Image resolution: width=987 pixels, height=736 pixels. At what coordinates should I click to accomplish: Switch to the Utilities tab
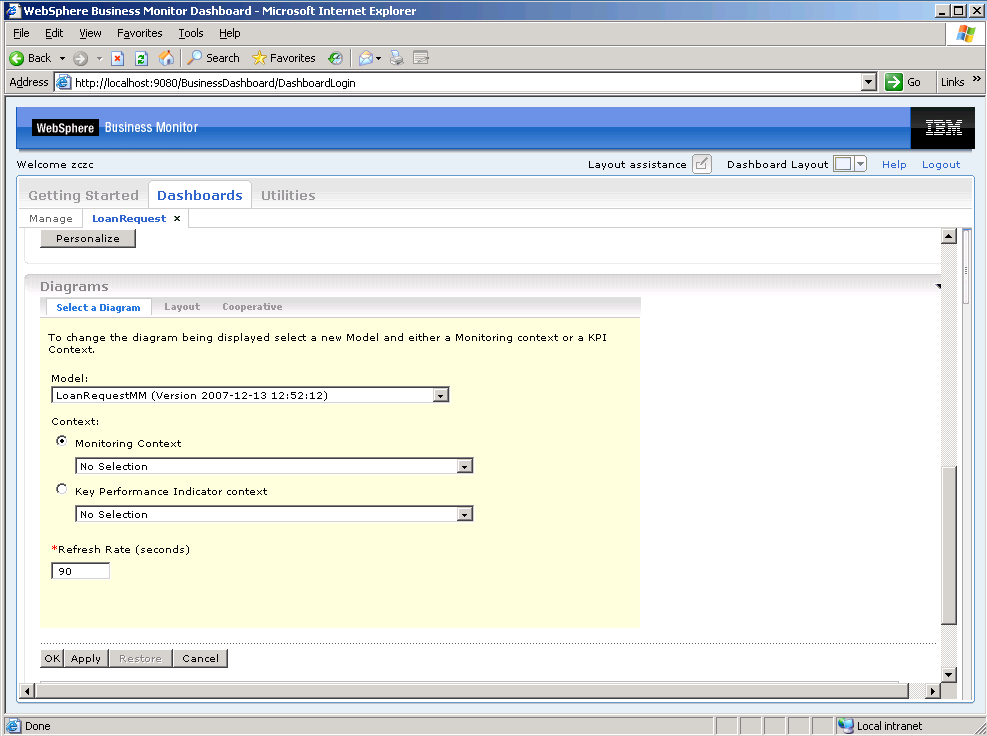pos(288,195)
